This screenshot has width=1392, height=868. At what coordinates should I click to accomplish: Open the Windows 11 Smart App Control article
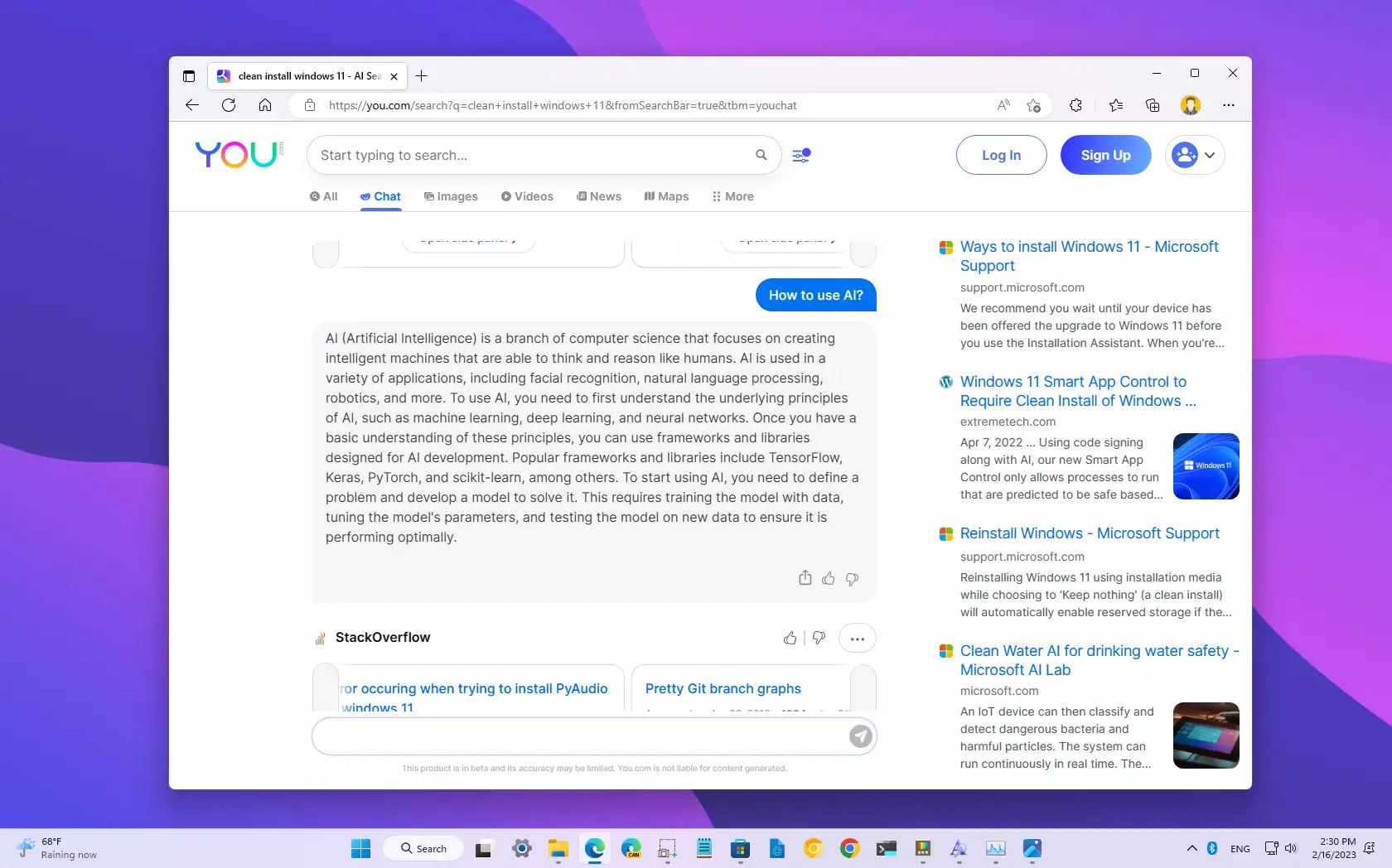coord(1078,391)
